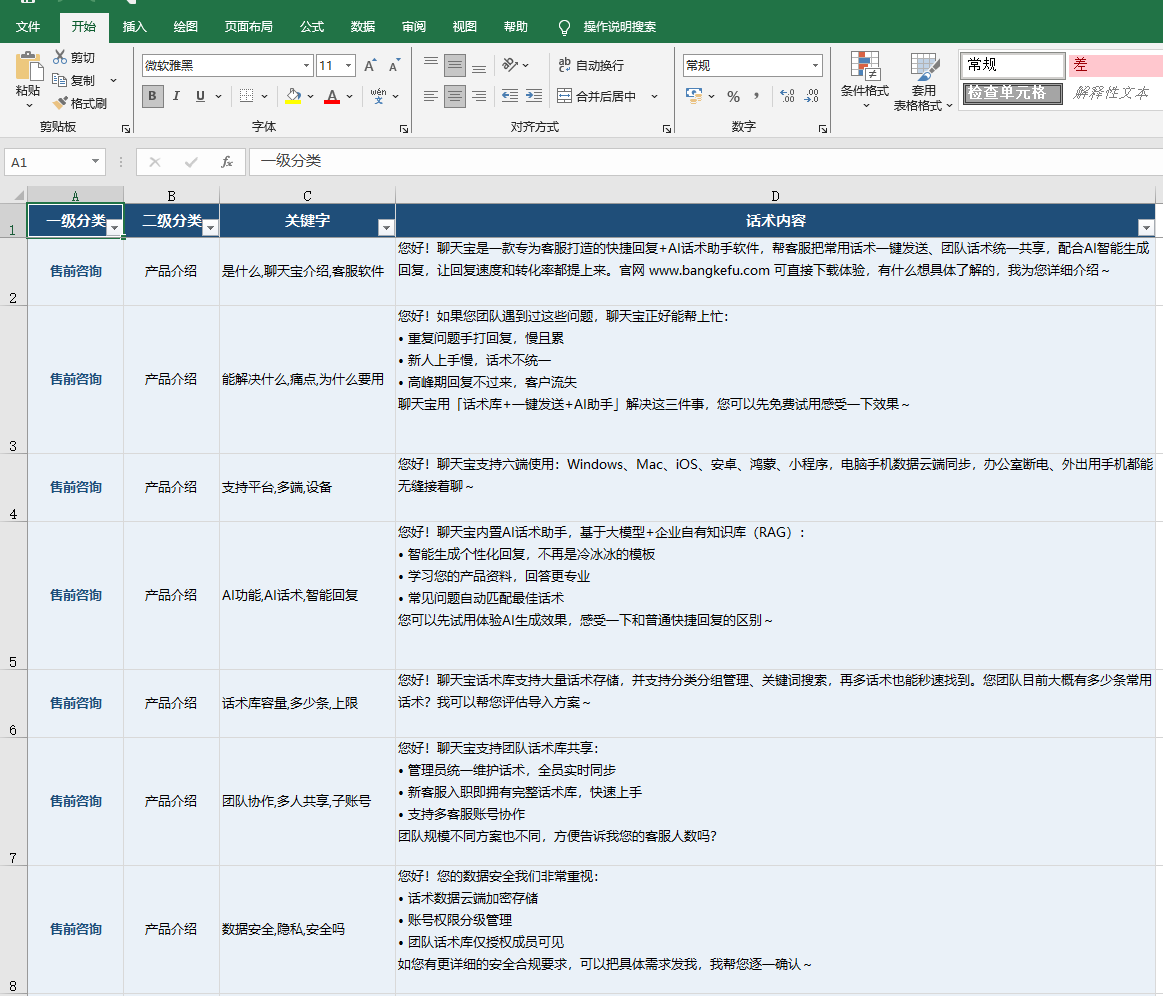Decrease decimal places

(x=812, y=96)
